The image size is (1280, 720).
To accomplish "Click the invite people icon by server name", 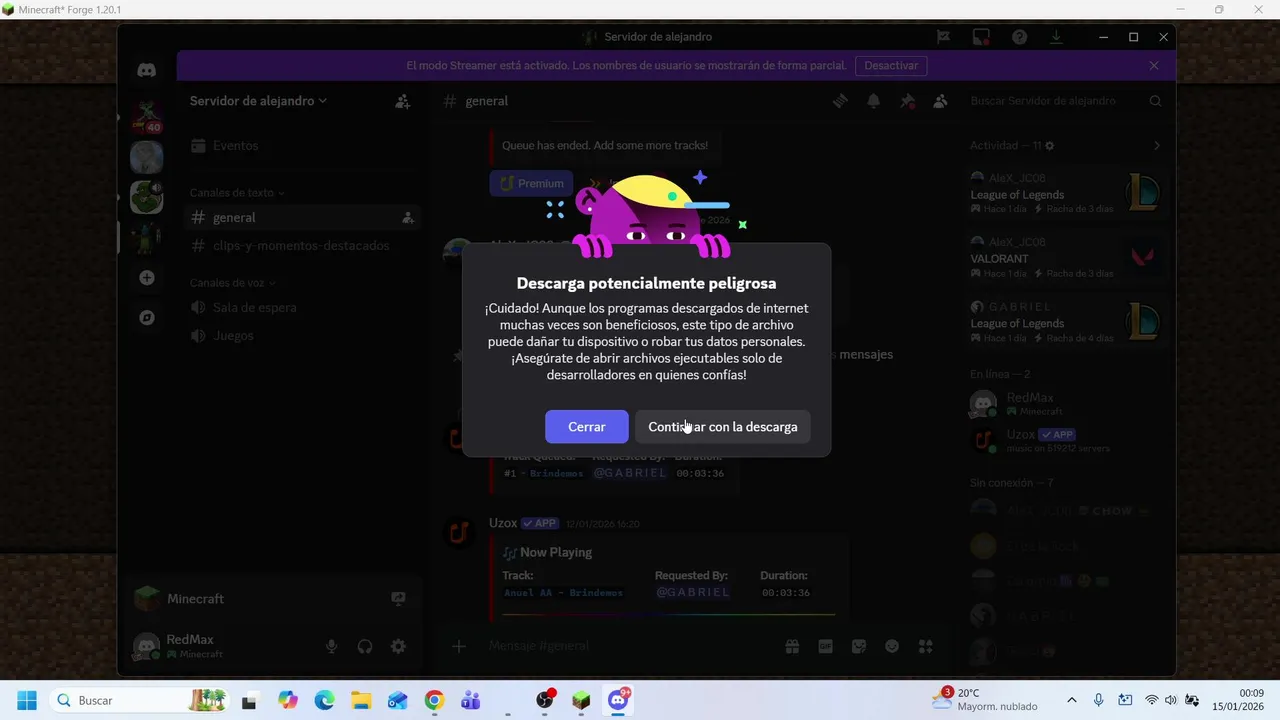I will tap(403, 101).
